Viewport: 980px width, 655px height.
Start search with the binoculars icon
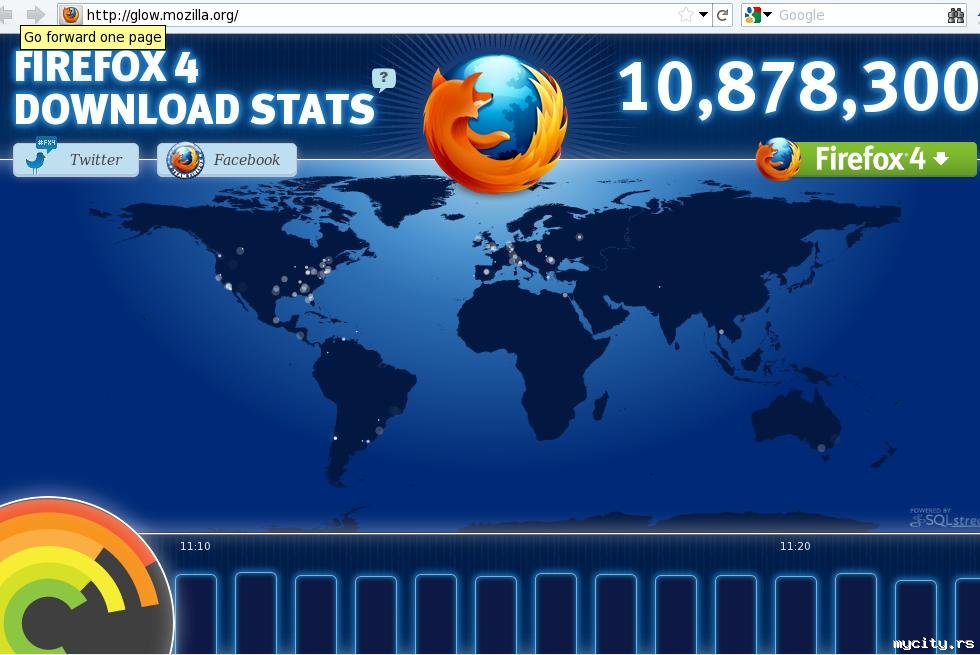point(956,15)
